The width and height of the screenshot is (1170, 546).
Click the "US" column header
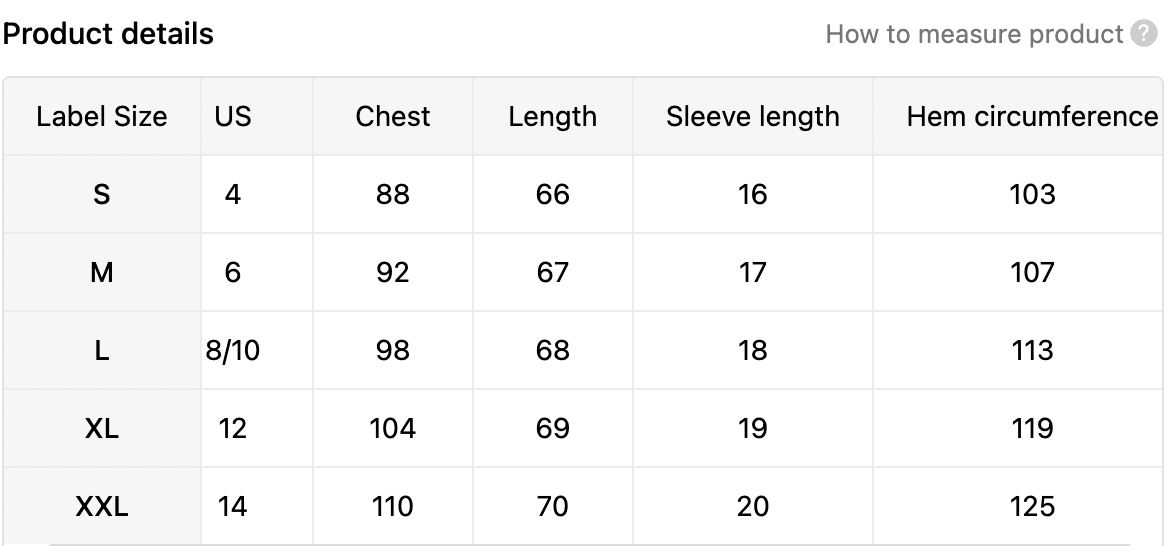232,116
